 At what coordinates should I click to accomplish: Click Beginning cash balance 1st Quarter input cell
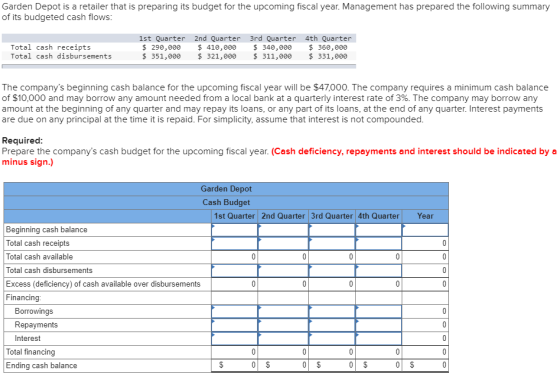[x=234, y=230]
